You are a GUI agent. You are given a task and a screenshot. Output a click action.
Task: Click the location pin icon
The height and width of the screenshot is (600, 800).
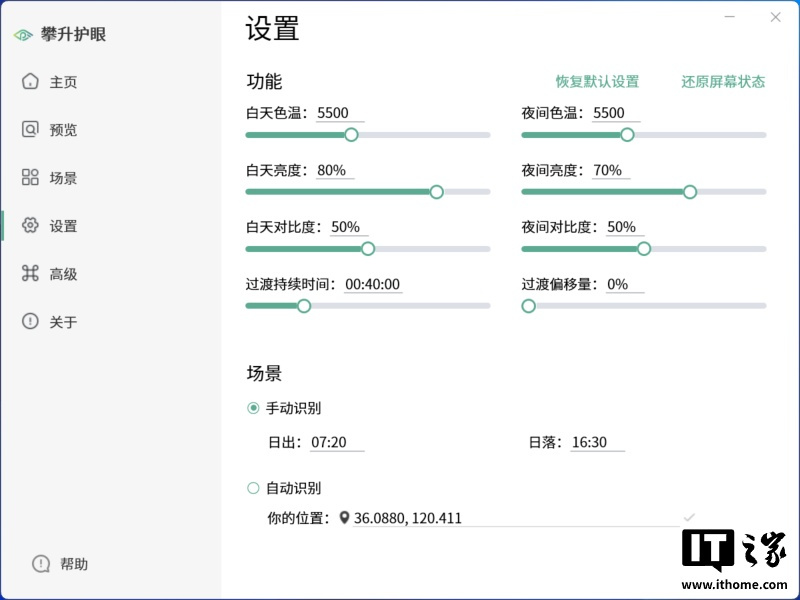click(345, 518)
